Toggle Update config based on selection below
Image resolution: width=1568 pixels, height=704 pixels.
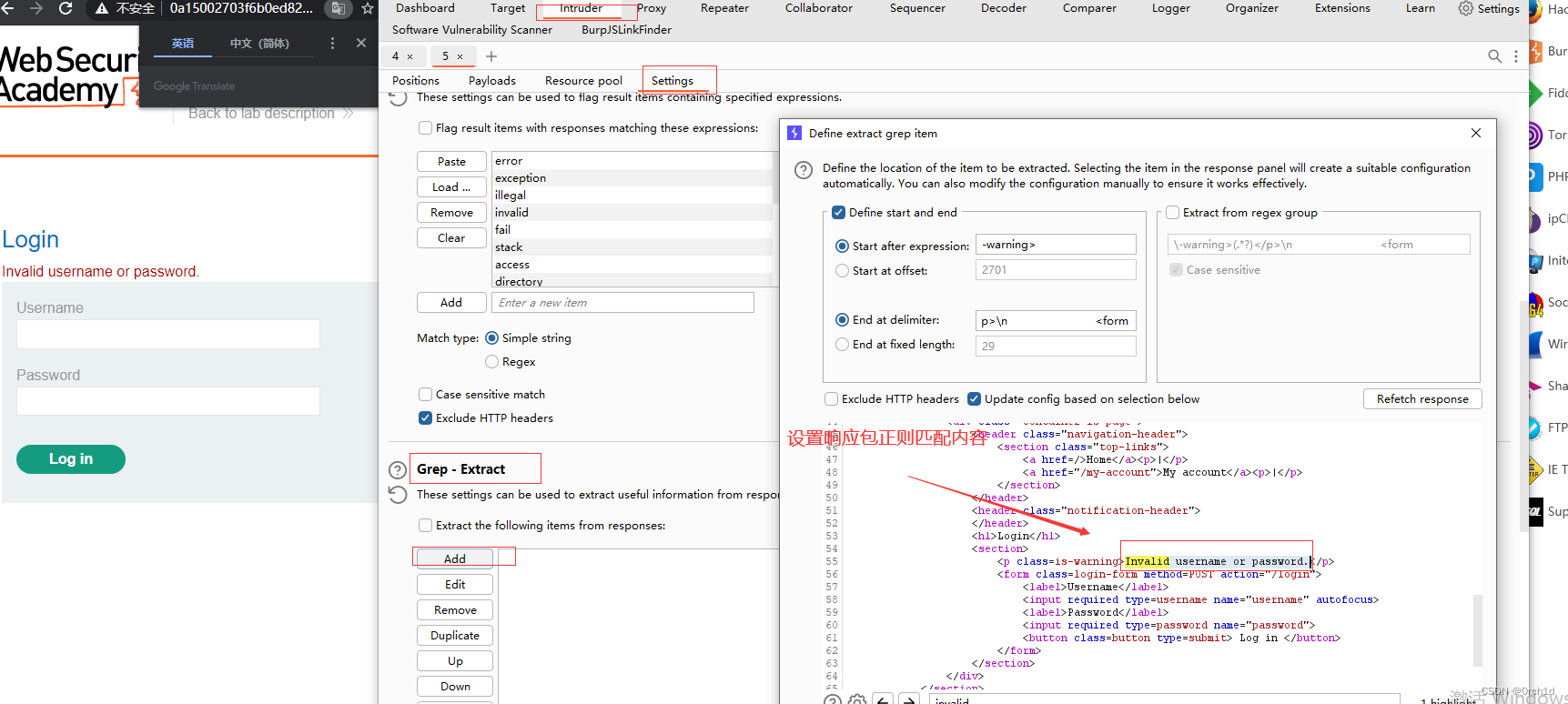(x=974, y=399)
